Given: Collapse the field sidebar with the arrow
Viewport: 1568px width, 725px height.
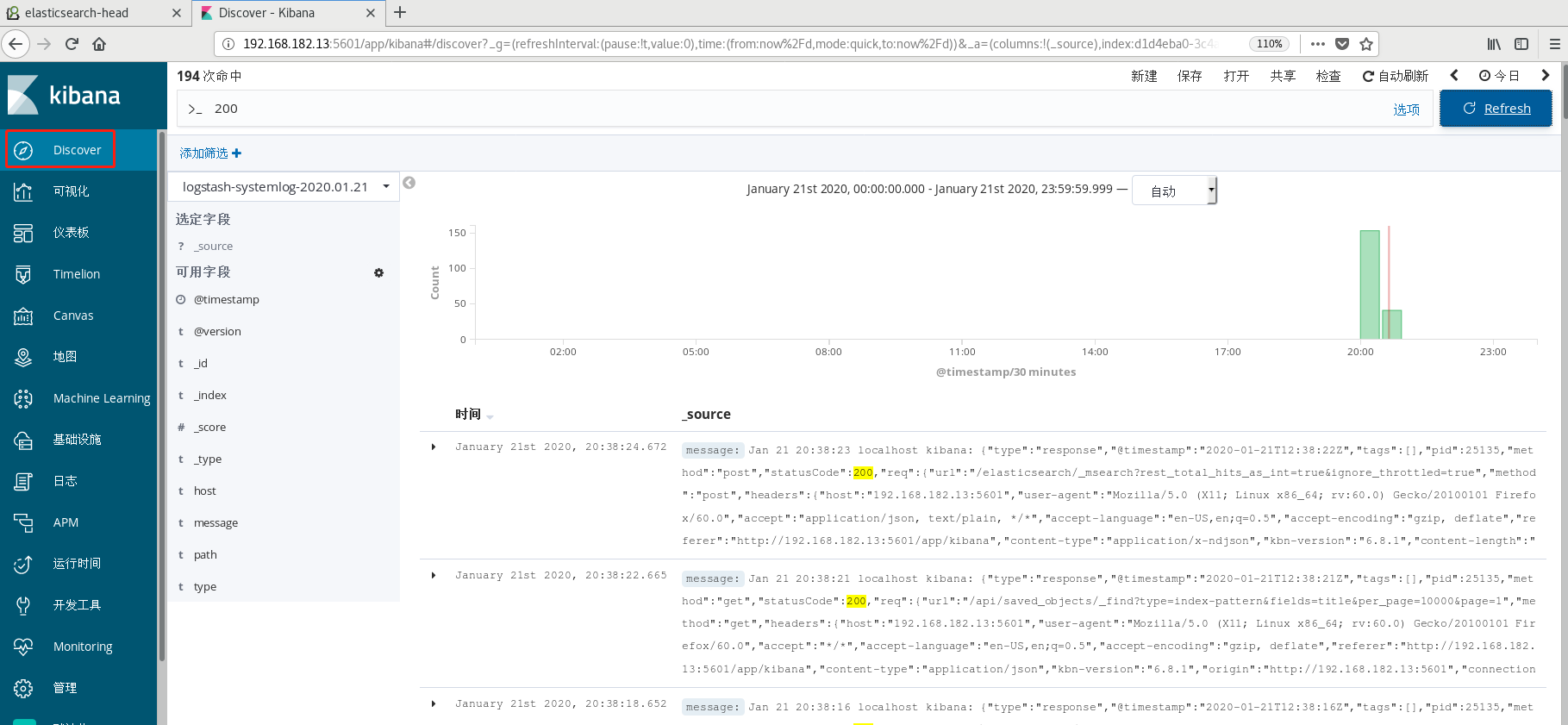Looking at the screenshot, I should (409, 183).
